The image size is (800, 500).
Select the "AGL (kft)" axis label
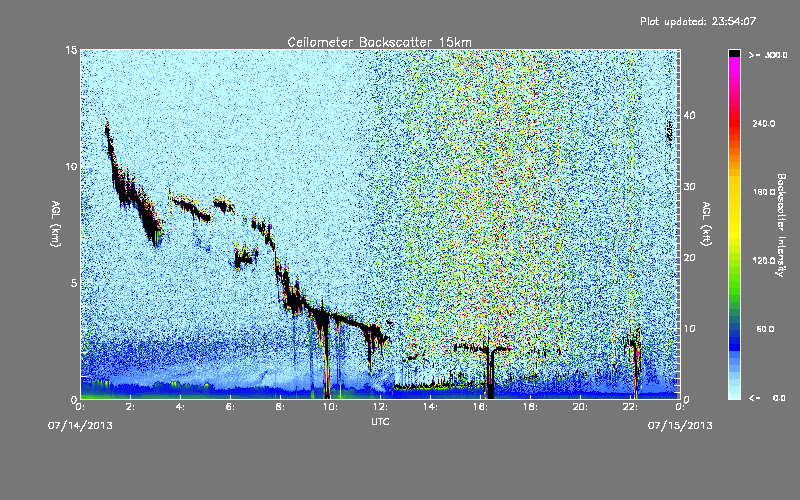706,223
